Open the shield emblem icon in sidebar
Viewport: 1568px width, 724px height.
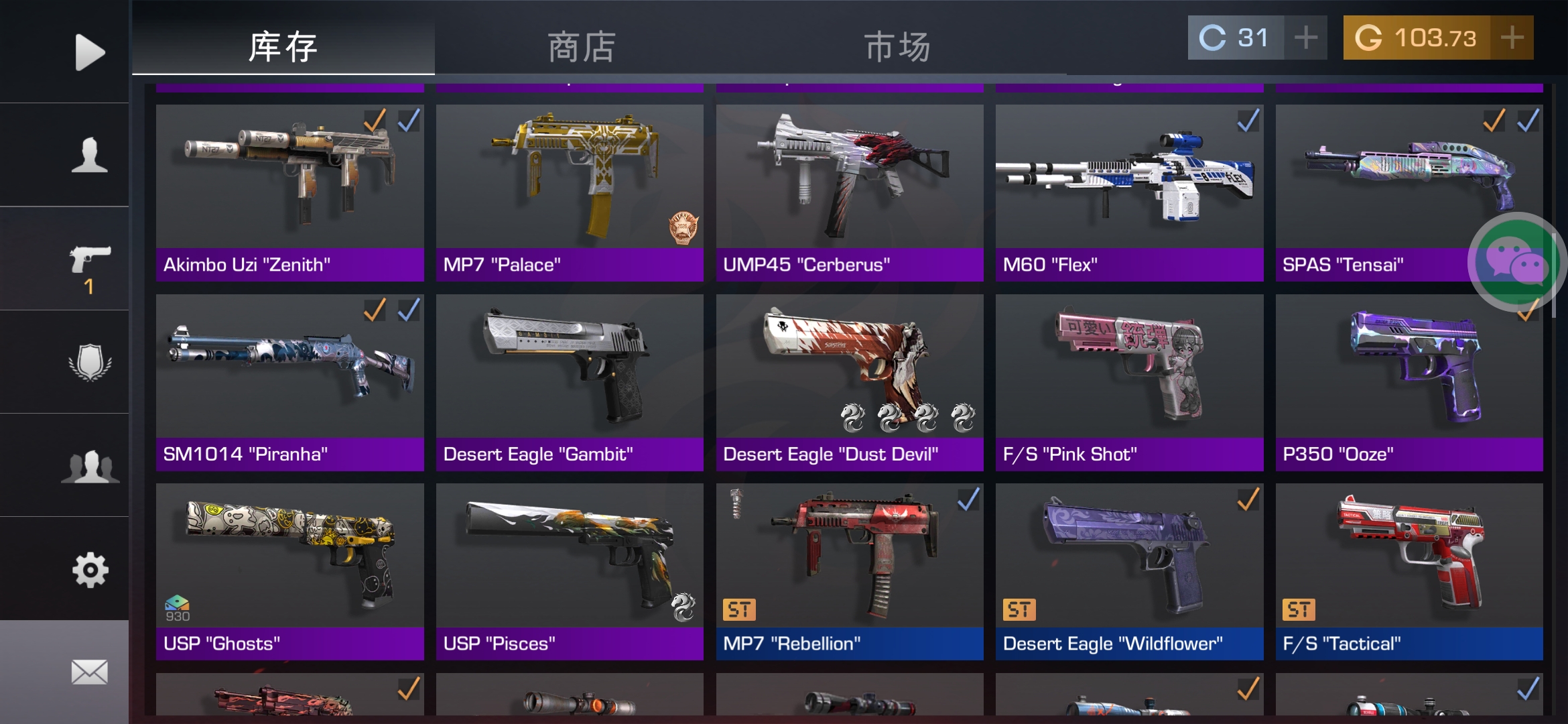point(90,363)
